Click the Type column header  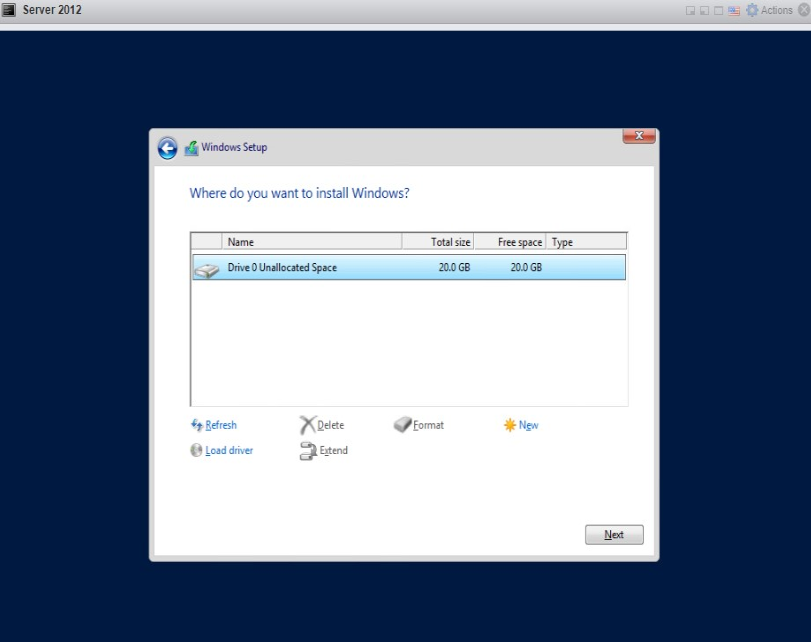click(587, 242)
